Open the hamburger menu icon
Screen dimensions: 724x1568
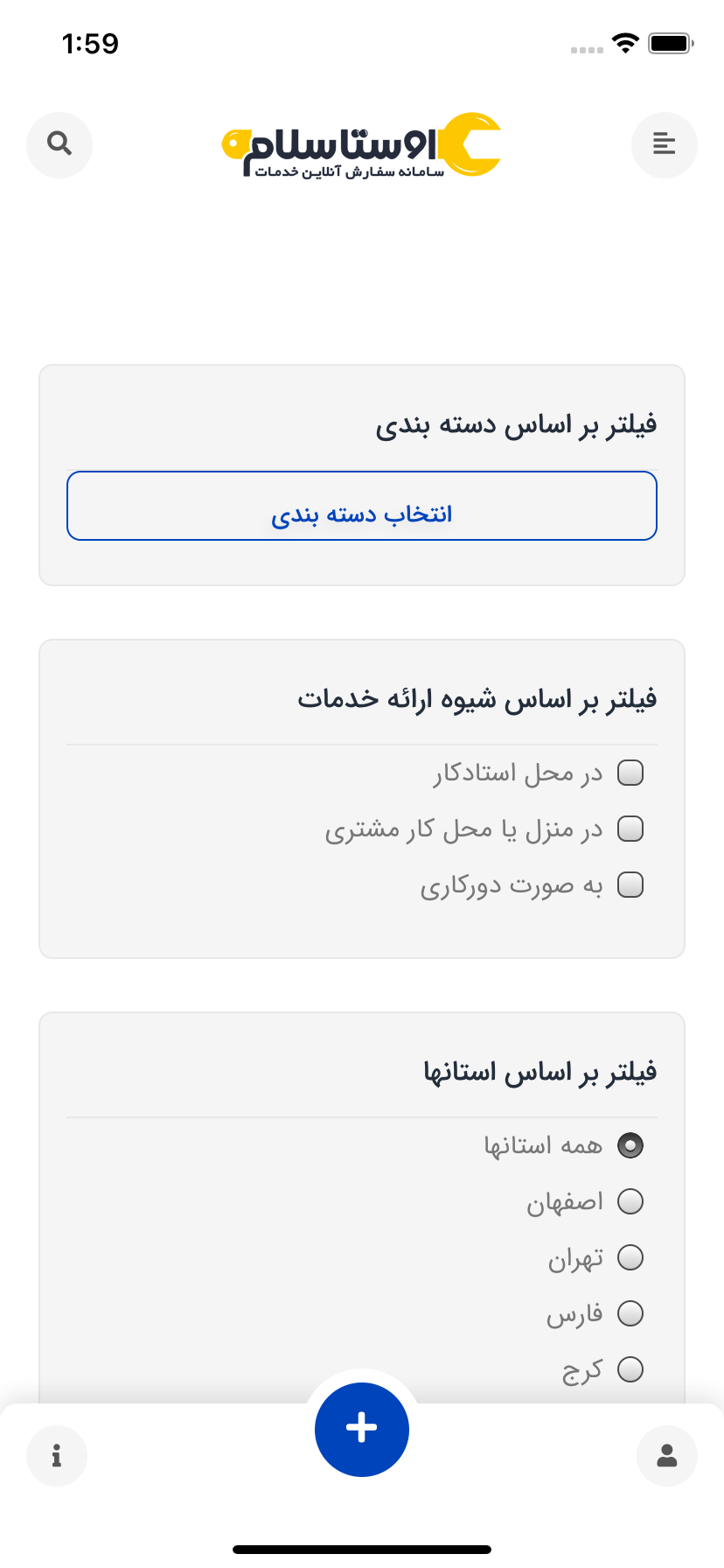(665, 144)
